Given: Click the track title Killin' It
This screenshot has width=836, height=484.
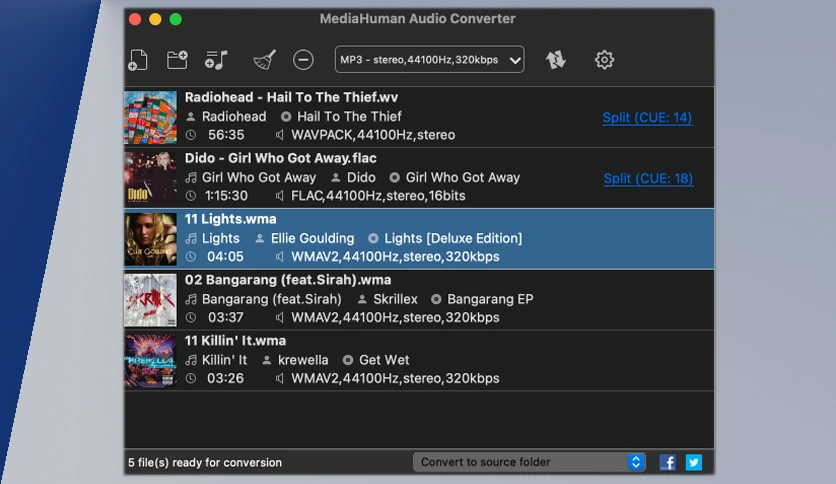Looking at the screenshot, I should coord(224,360).
